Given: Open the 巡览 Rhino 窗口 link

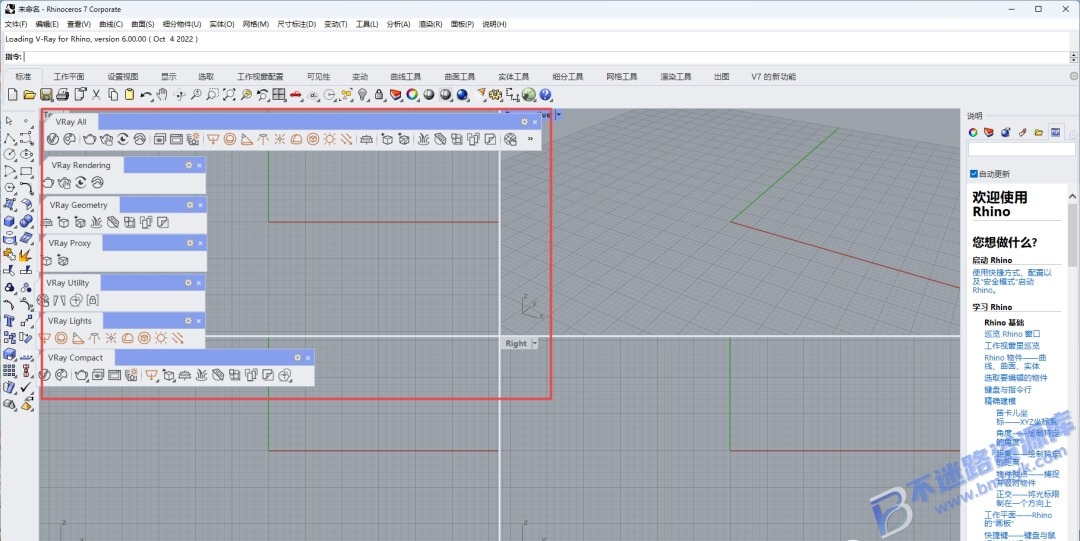Looking at the screenshot, I should 1012,334.
